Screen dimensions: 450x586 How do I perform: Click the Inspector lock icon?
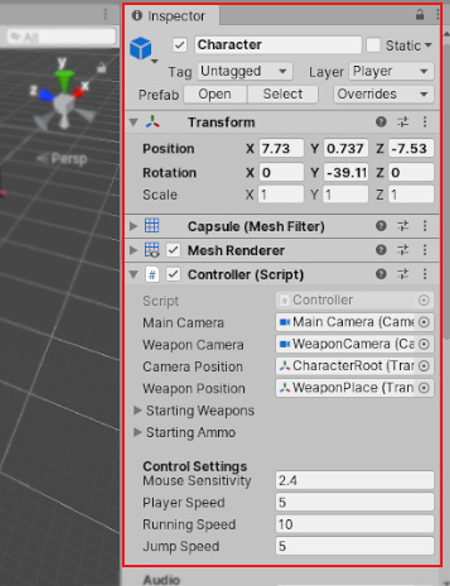[420, 15]
